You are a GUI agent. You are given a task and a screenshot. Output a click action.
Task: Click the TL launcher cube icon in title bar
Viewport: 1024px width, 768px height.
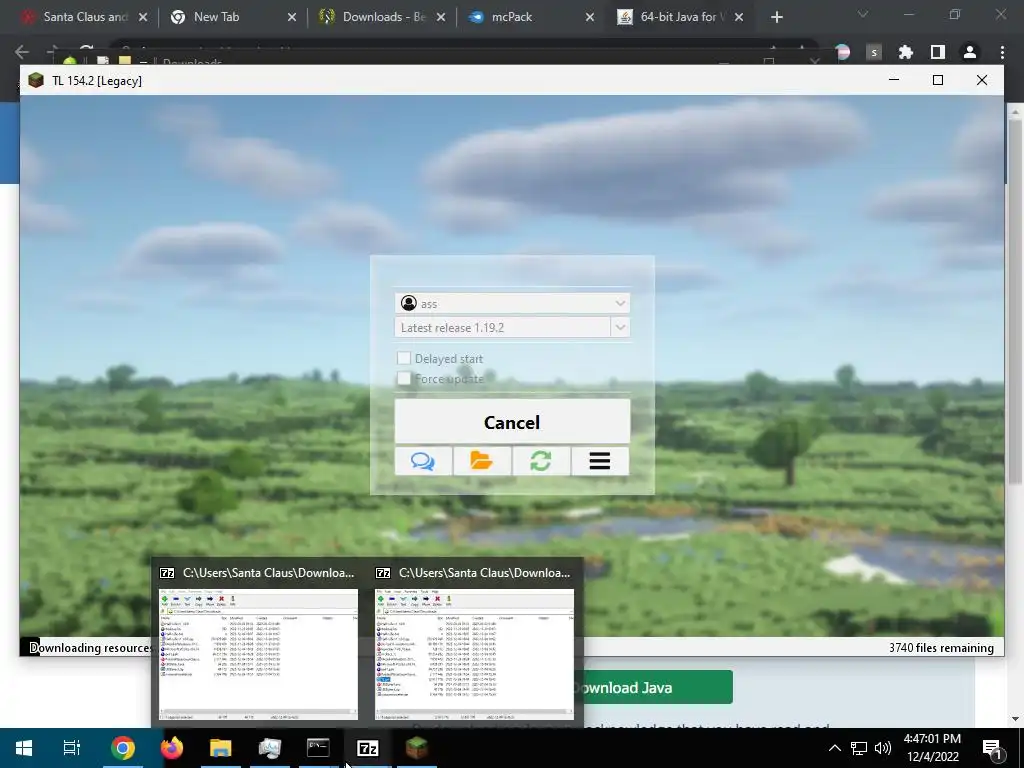pos(36,80)
